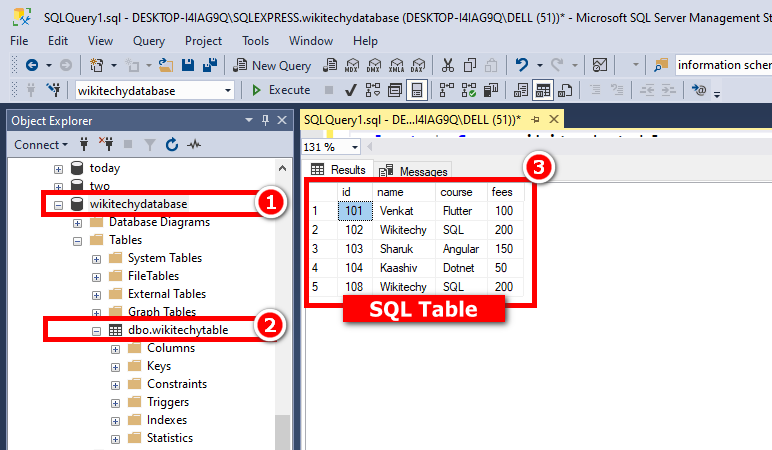Open a new DAX query
The width and height of the screenshot is (772, 450).
point(418,65)
